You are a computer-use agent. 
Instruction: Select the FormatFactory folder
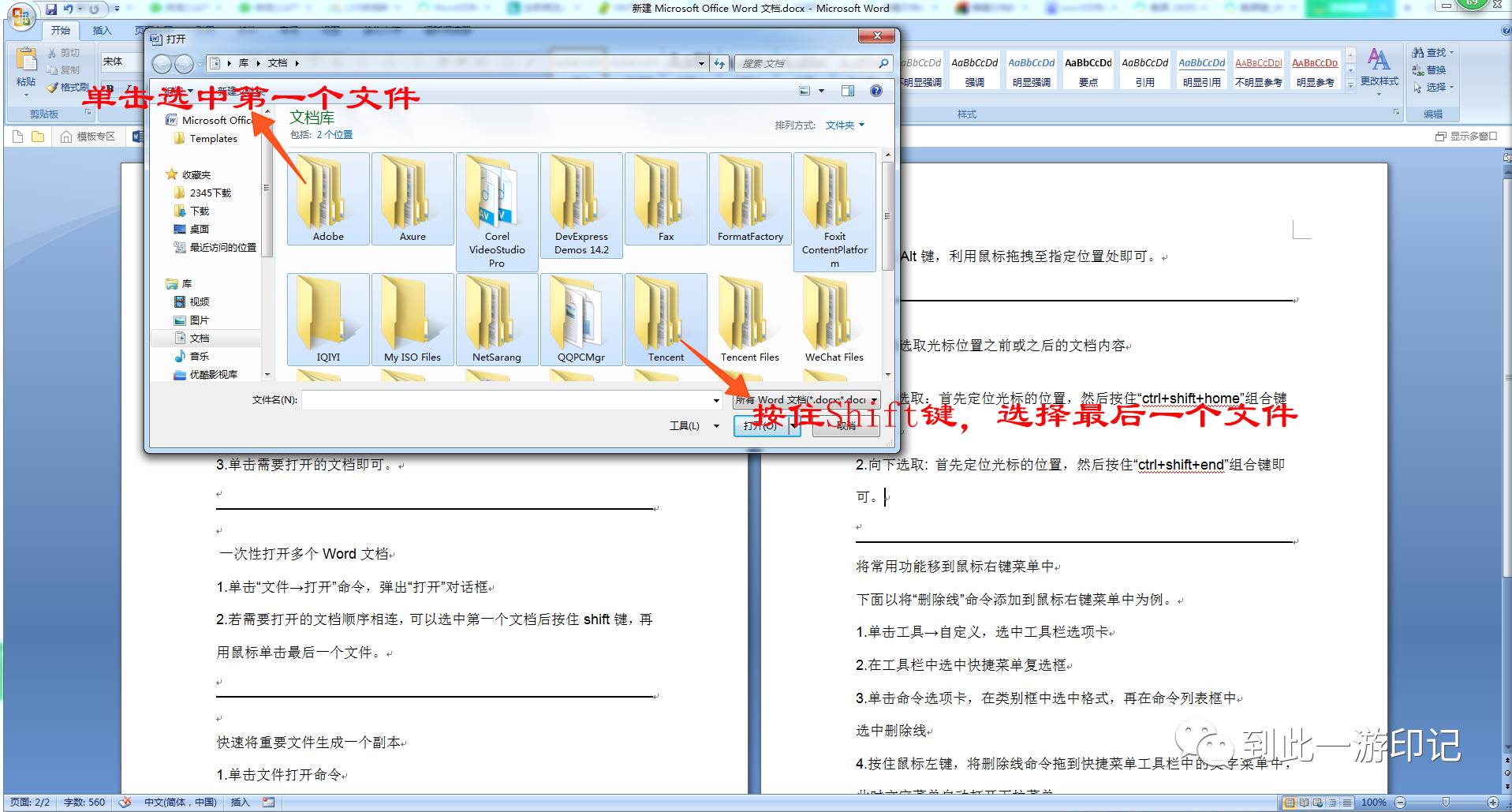point(750,198)
